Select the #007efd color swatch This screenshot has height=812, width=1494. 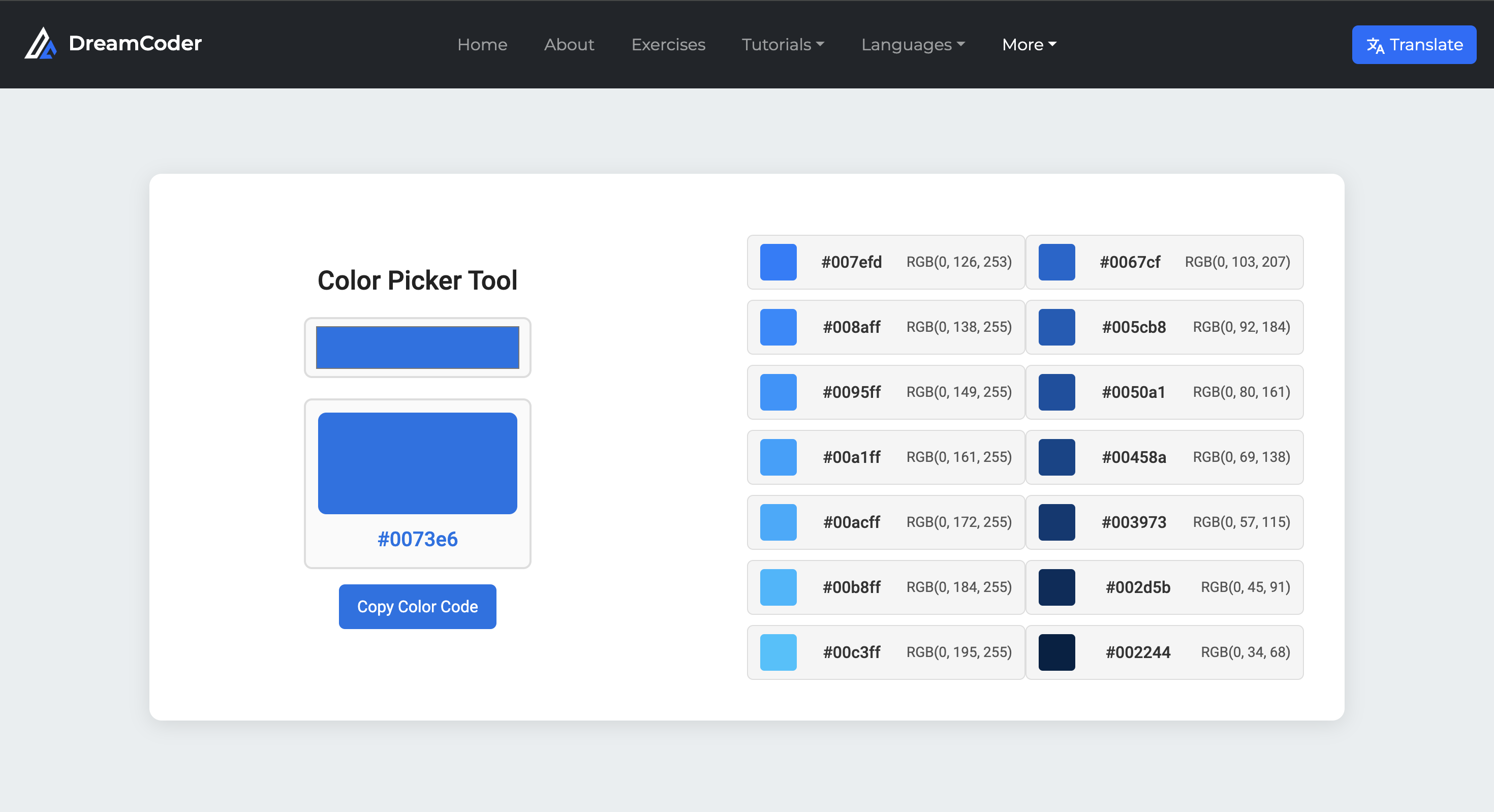[779, 262]
